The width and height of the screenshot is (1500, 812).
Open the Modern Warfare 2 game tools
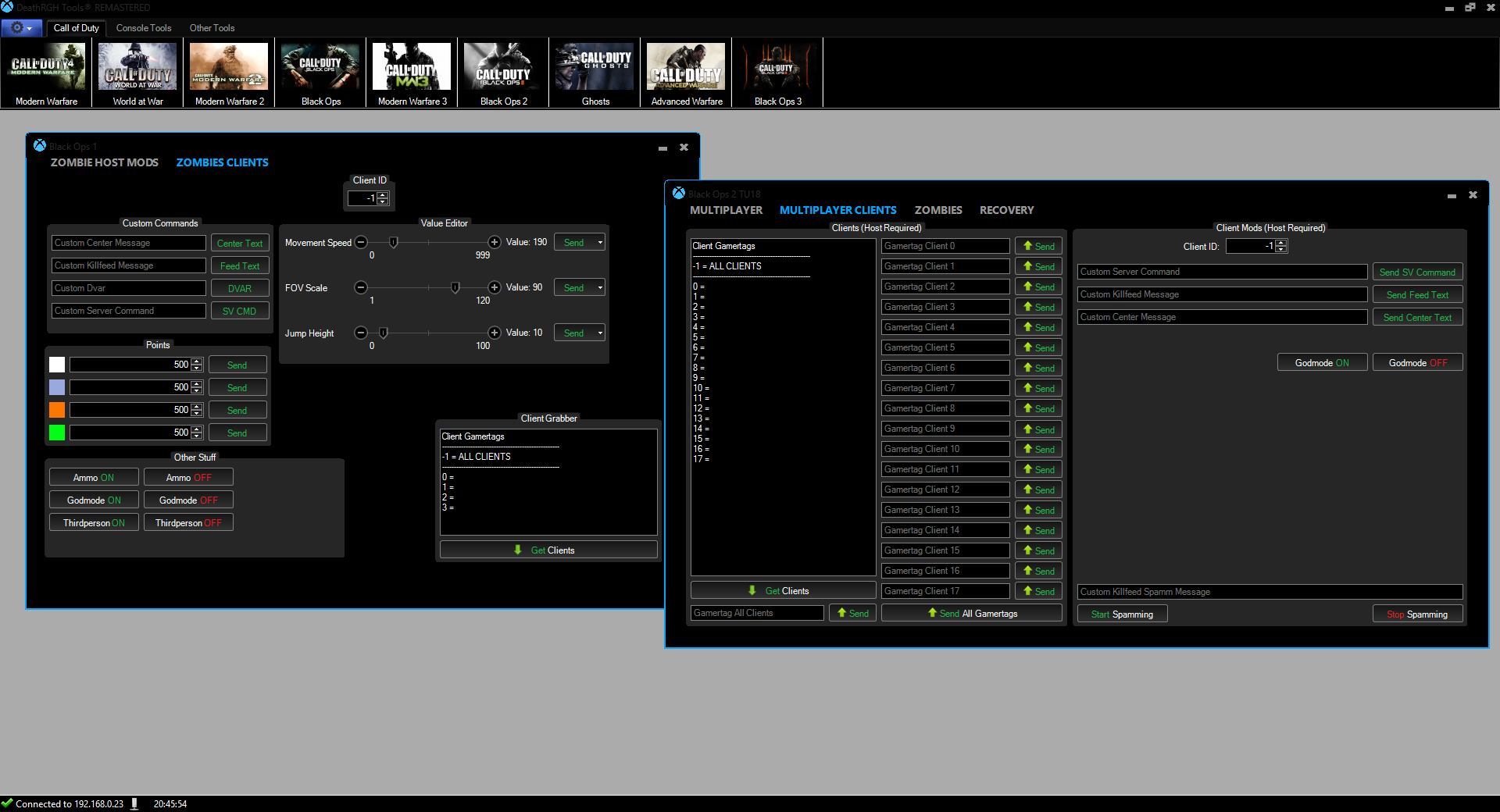click(x=229, y=74)
